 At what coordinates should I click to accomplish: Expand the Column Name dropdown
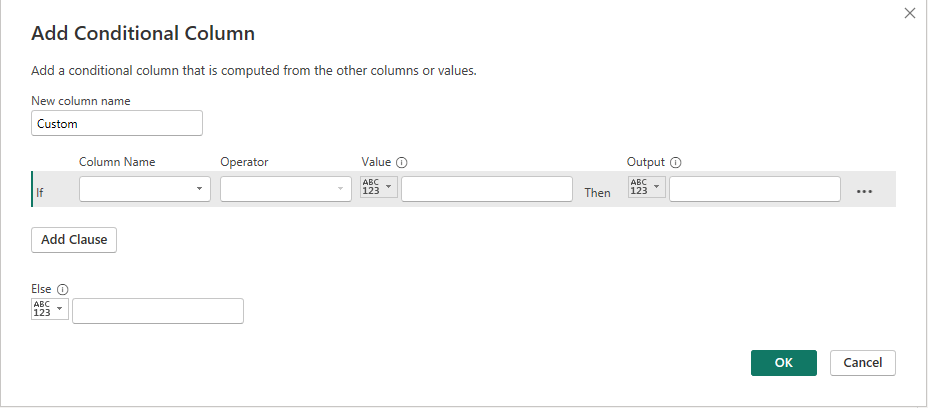(x=145, y=189)
